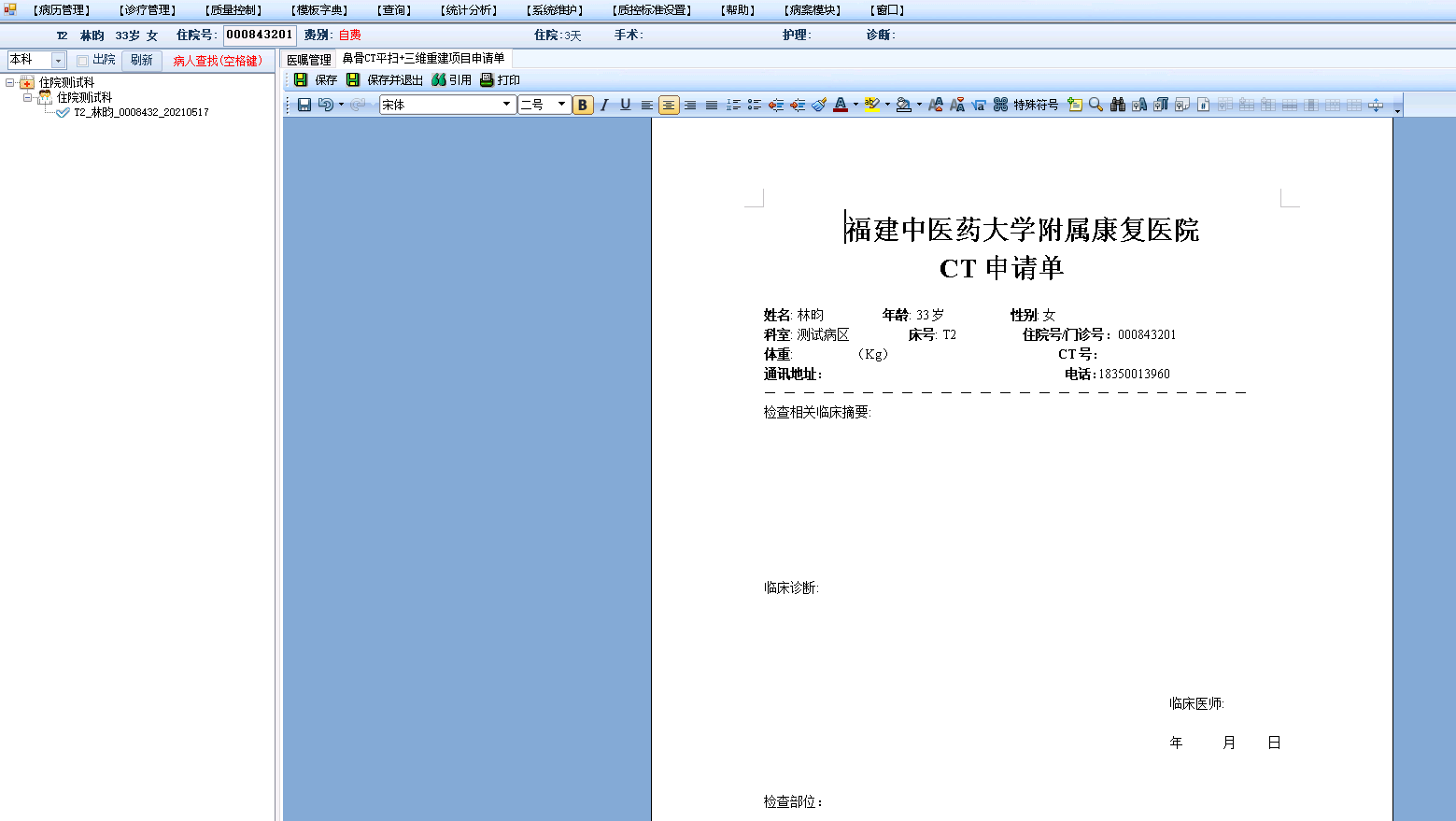Switch to the 医嘱管理 tab
Screen dimensions: 1456x821
pos(309,60)
